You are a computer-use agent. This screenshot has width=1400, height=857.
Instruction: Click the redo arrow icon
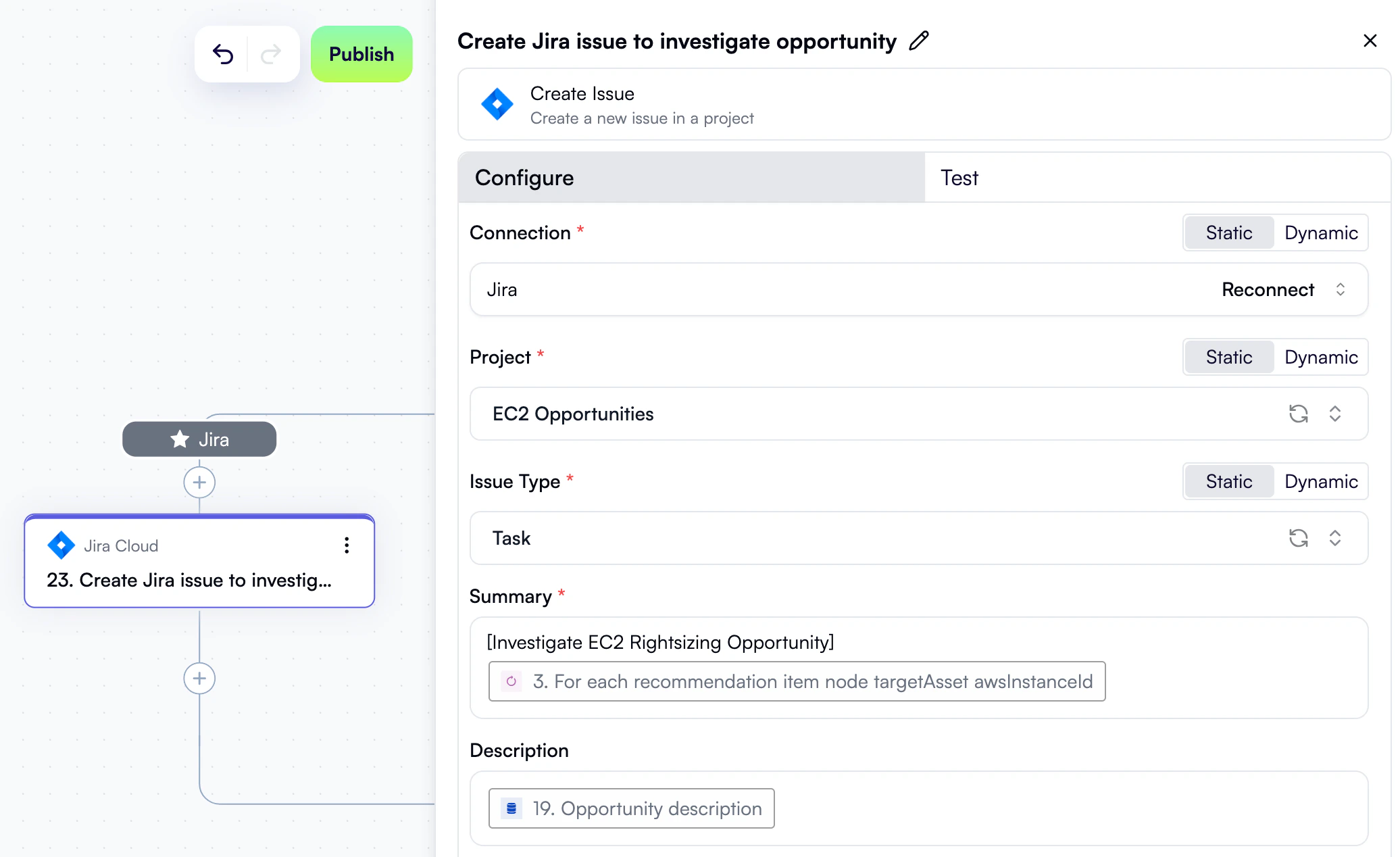tap(270, 53)
